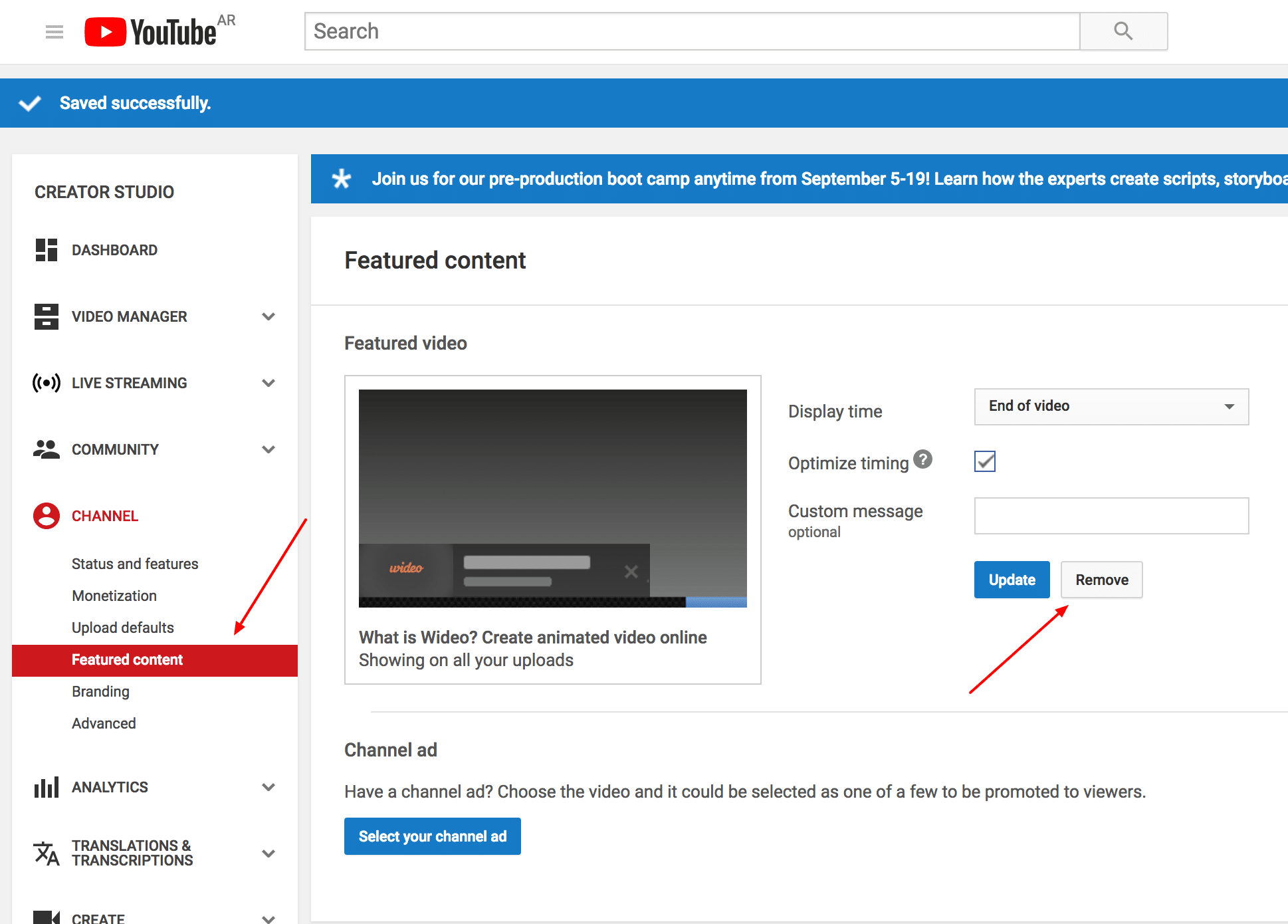Click Optimize timing help question mark
This screenshot has width=1288, height=924.
pyautogui.click(x=922, y=459)
